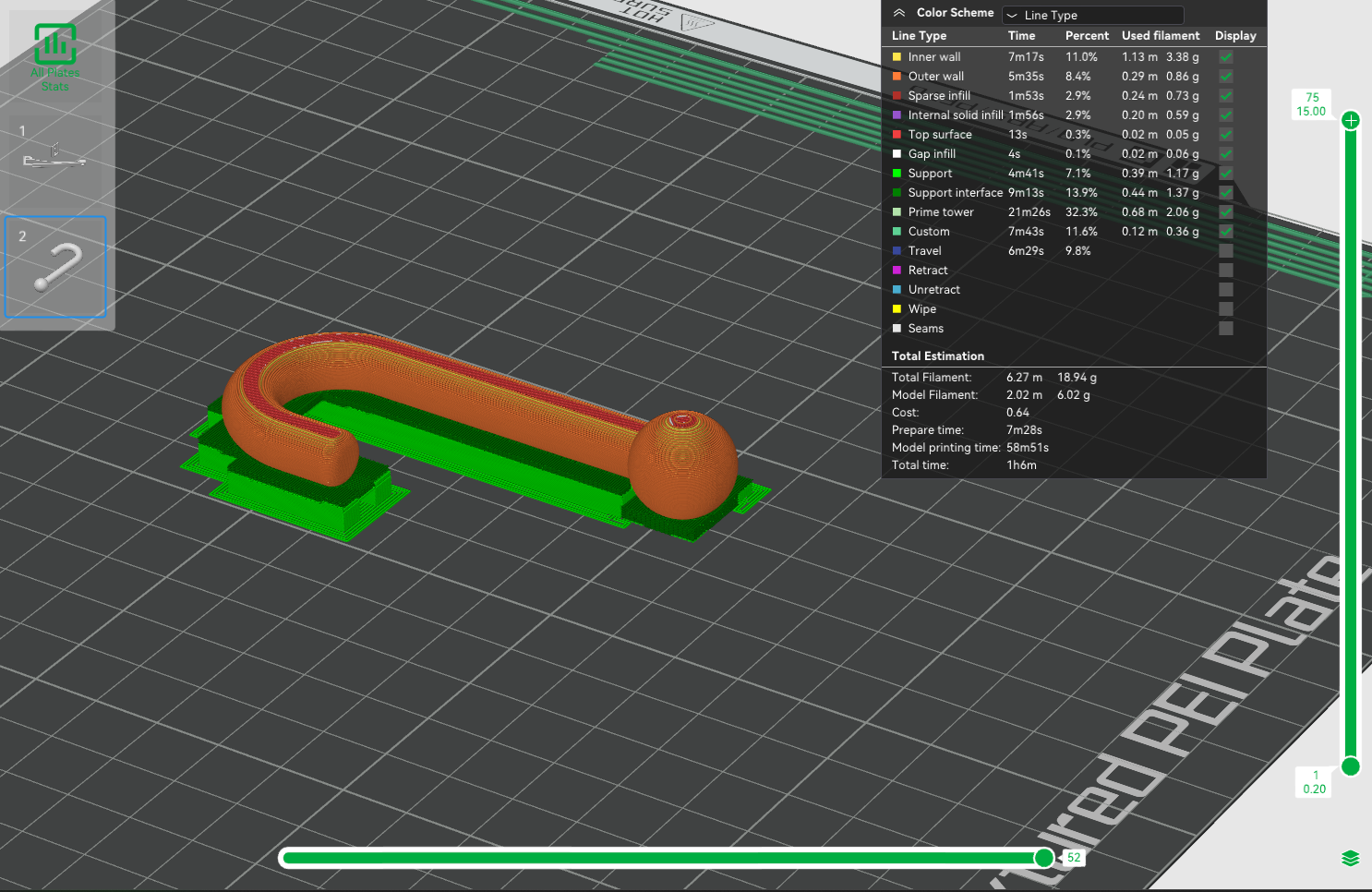Select plate 1 thumbnail in the sidebar

(x=55, y=162)
